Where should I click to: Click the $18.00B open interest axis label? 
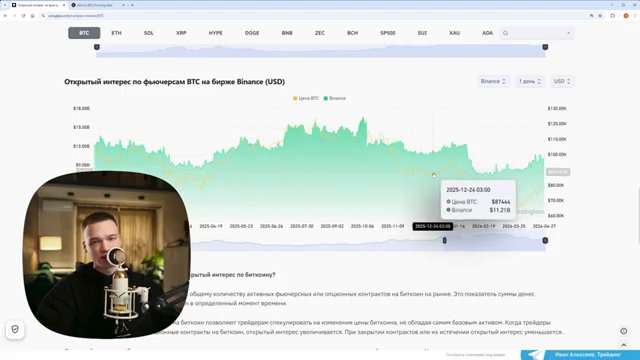pyautogui.click(x=81, y=109)
